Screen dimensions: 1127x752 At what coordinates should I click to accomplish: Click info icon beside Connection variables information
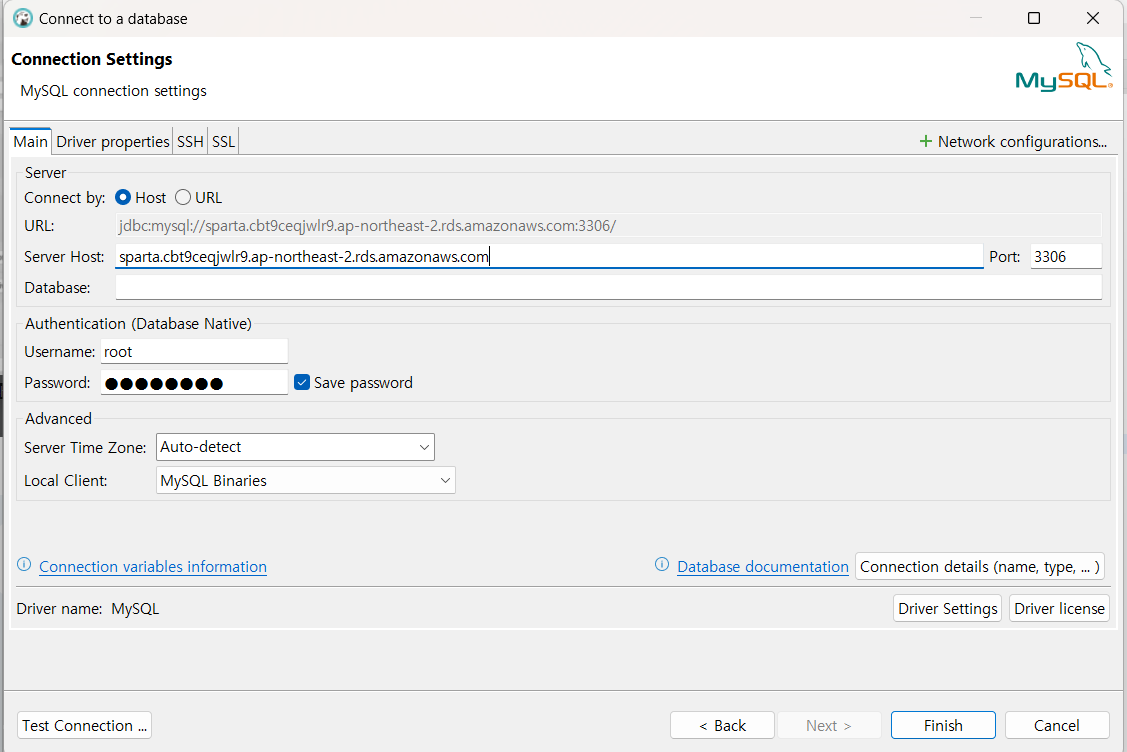24,564
